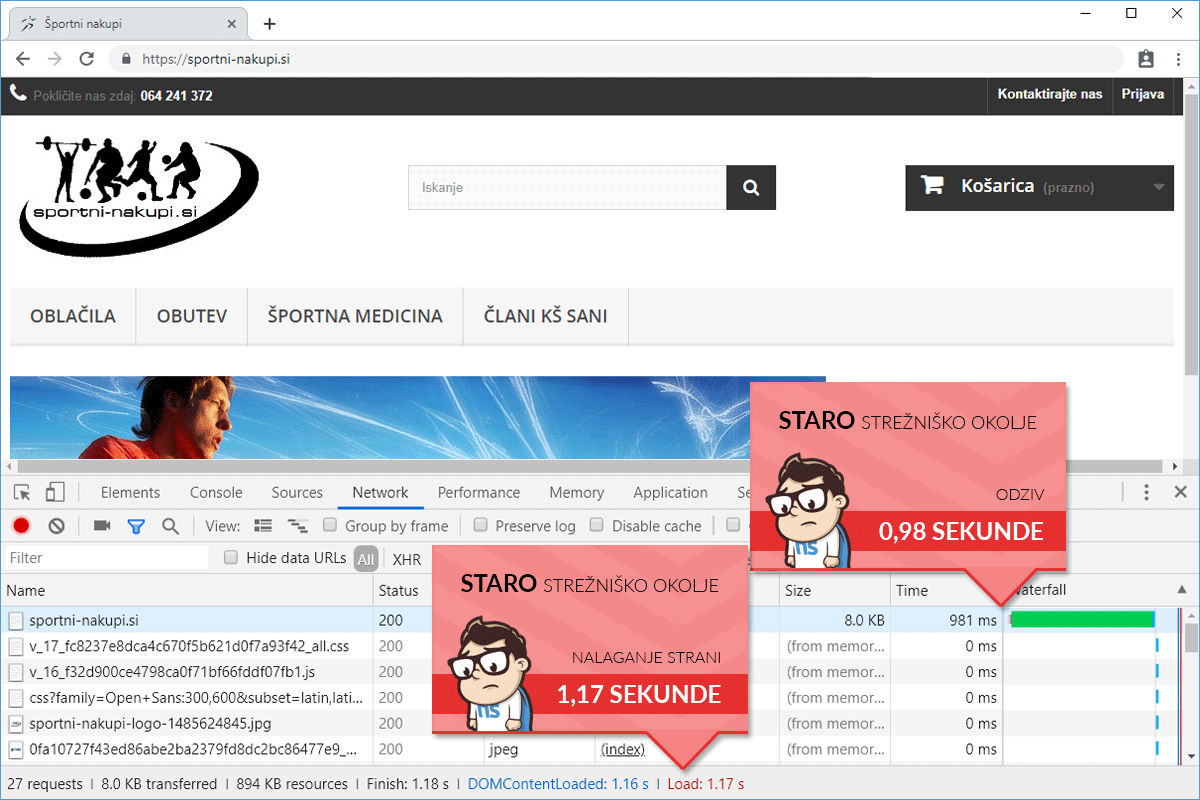The height and width of the screenshot is (800, 1200).
Task: Expand the Košarica cart dropdown
Action: [1158, 187]
